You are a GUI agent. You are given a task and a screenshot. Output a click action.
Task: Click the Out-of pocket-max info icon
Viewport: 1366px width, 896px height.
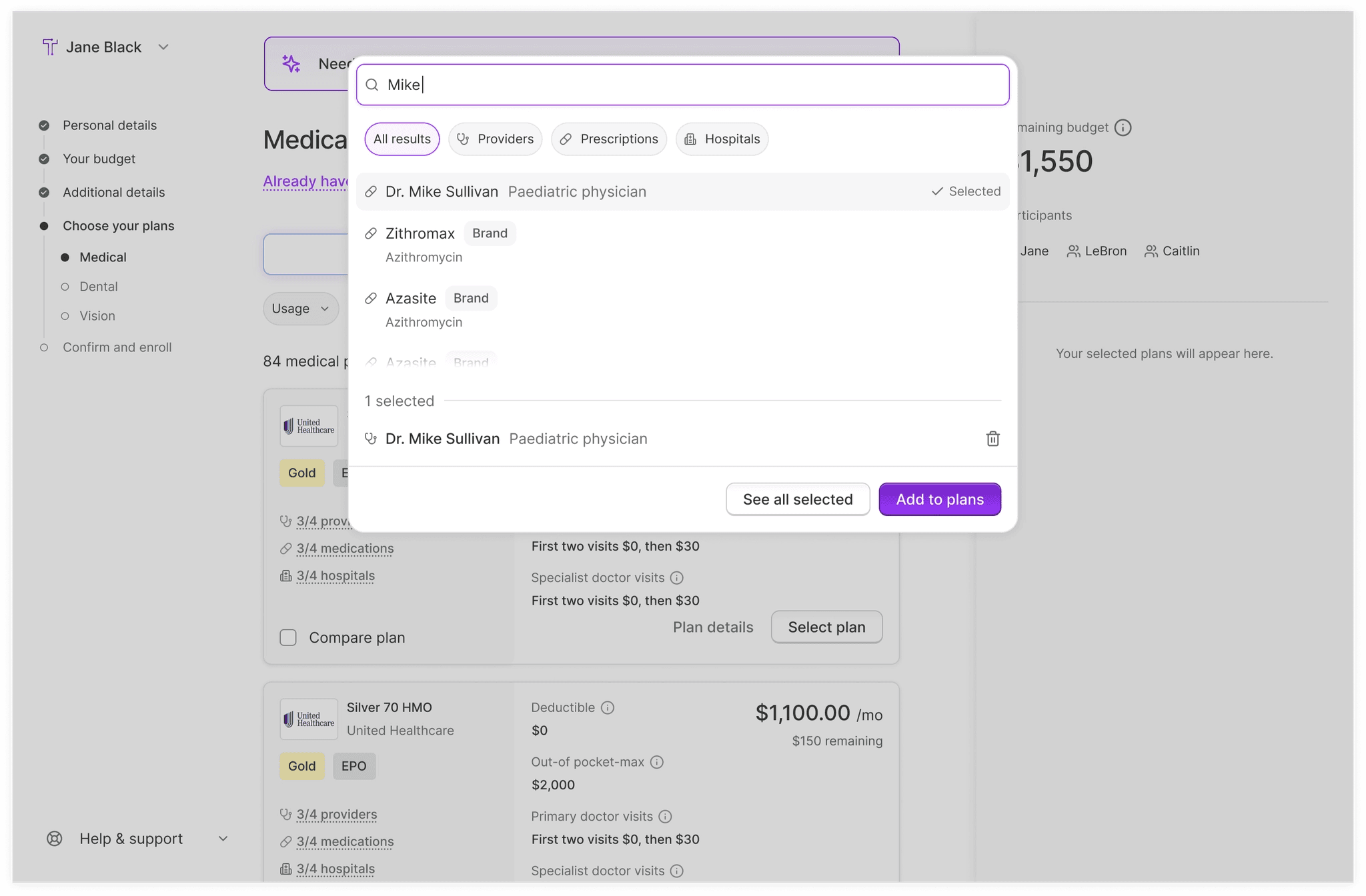pos(656,762)
